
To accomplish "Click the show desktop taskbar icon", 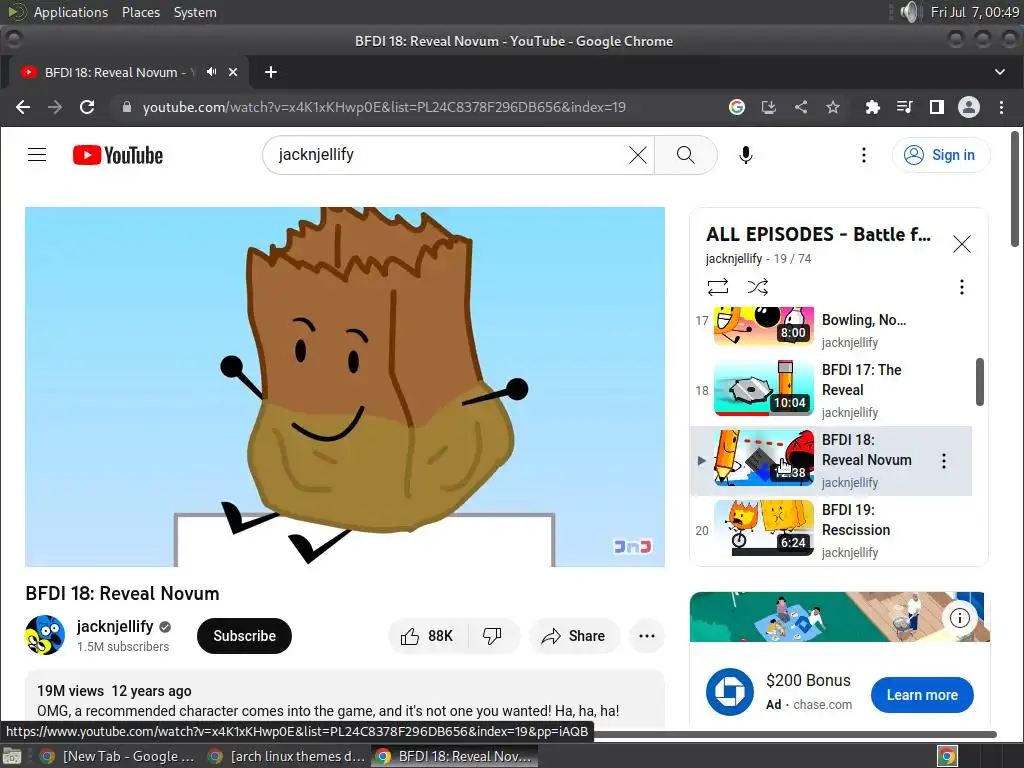I will coord(12,756).
